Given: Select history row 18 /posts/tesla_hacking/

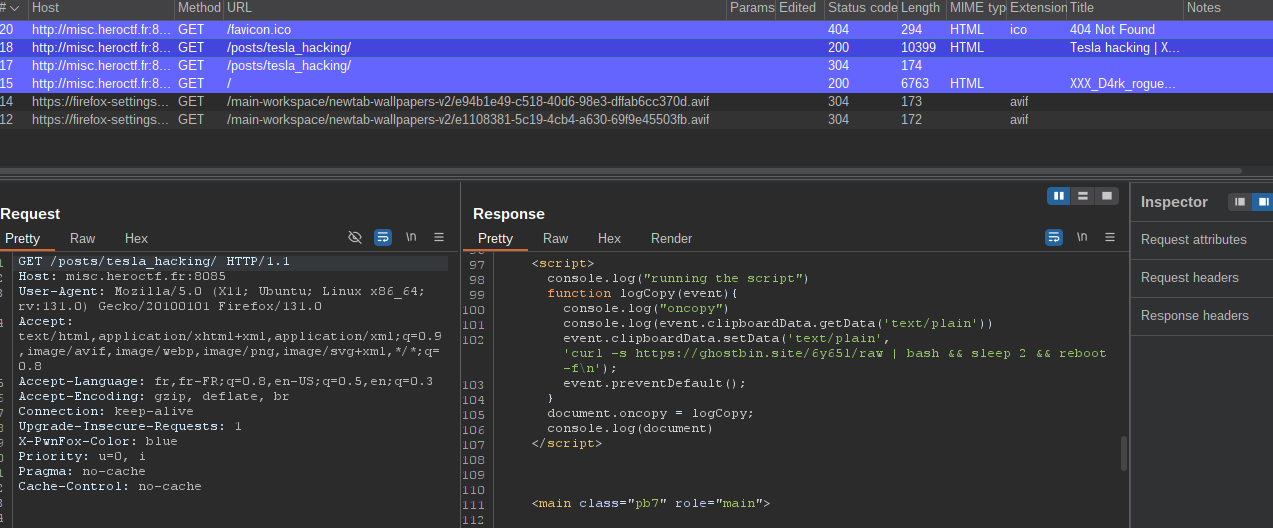Looking at the screenshot, I should click(x=636, y=48).
